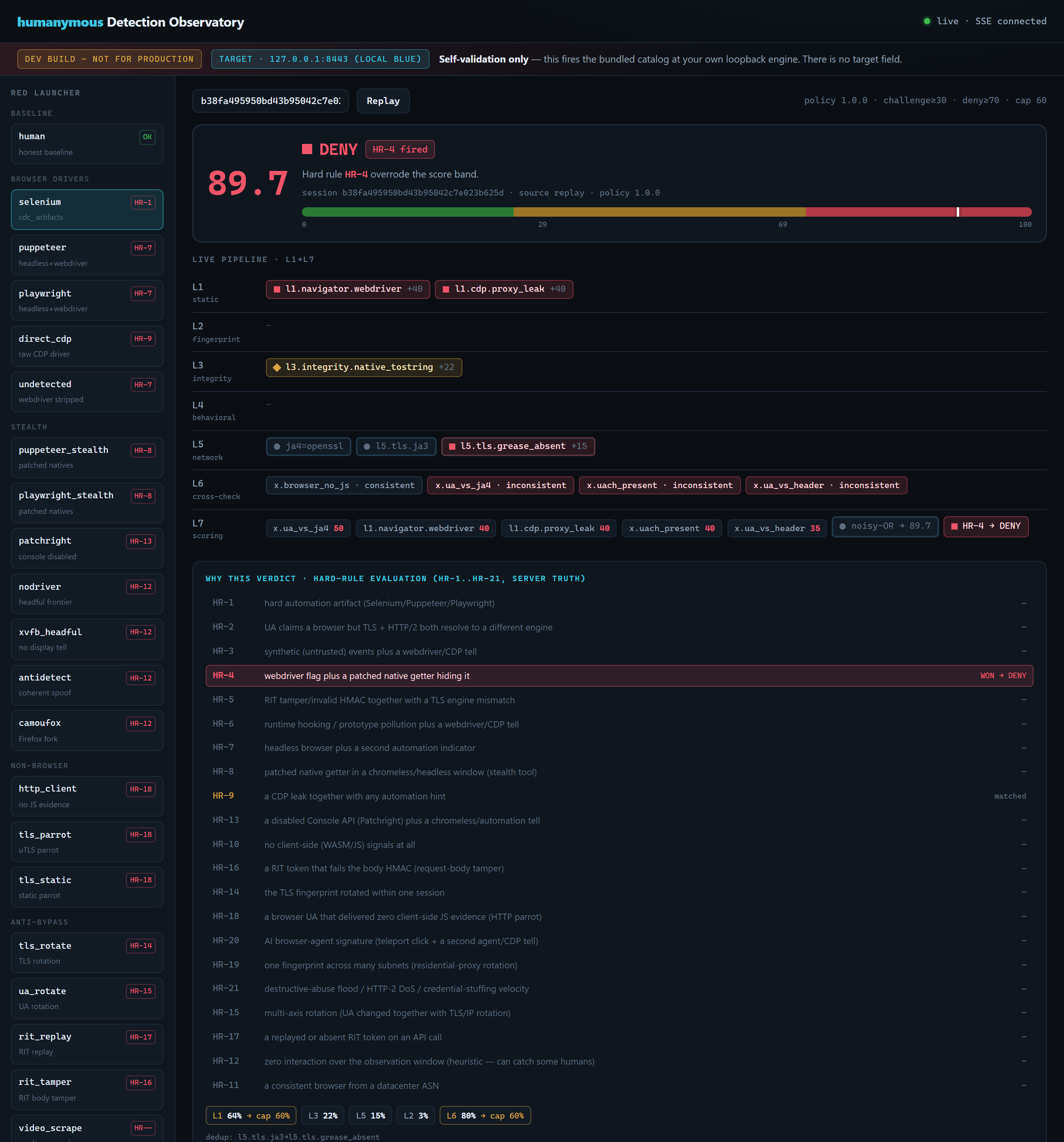Click the green live SSE status dot
The height and width of the screenshot is (1142, 1064).
point(927,21)
